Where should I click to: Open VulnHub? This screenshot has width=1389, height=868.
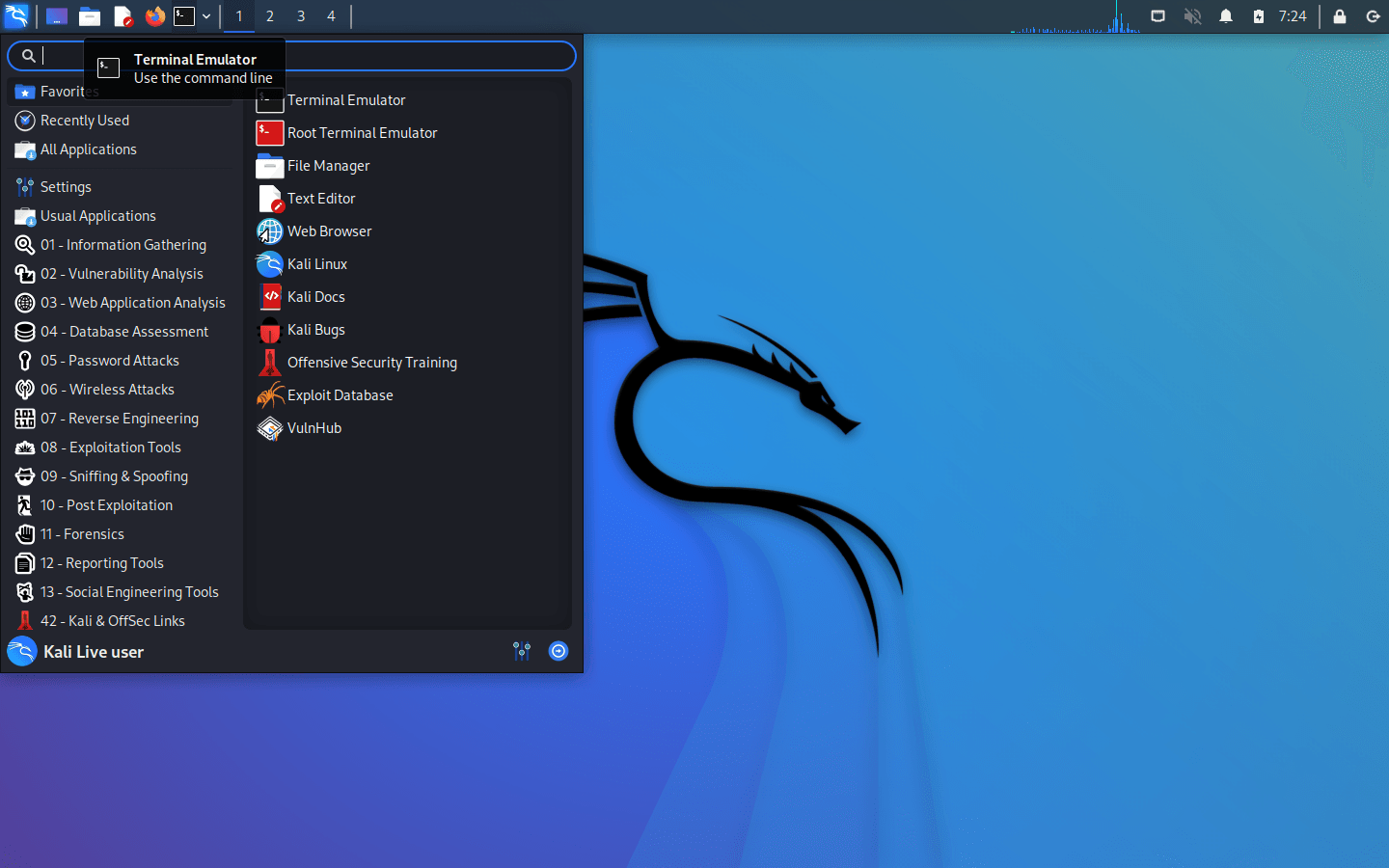408,428
